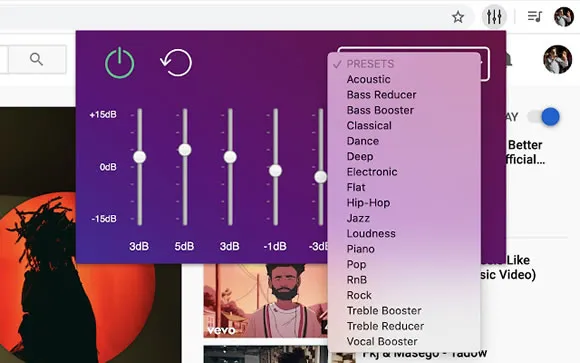580x363 pixels.
Task: Choose the Dance preset
Action: point(362,141)
